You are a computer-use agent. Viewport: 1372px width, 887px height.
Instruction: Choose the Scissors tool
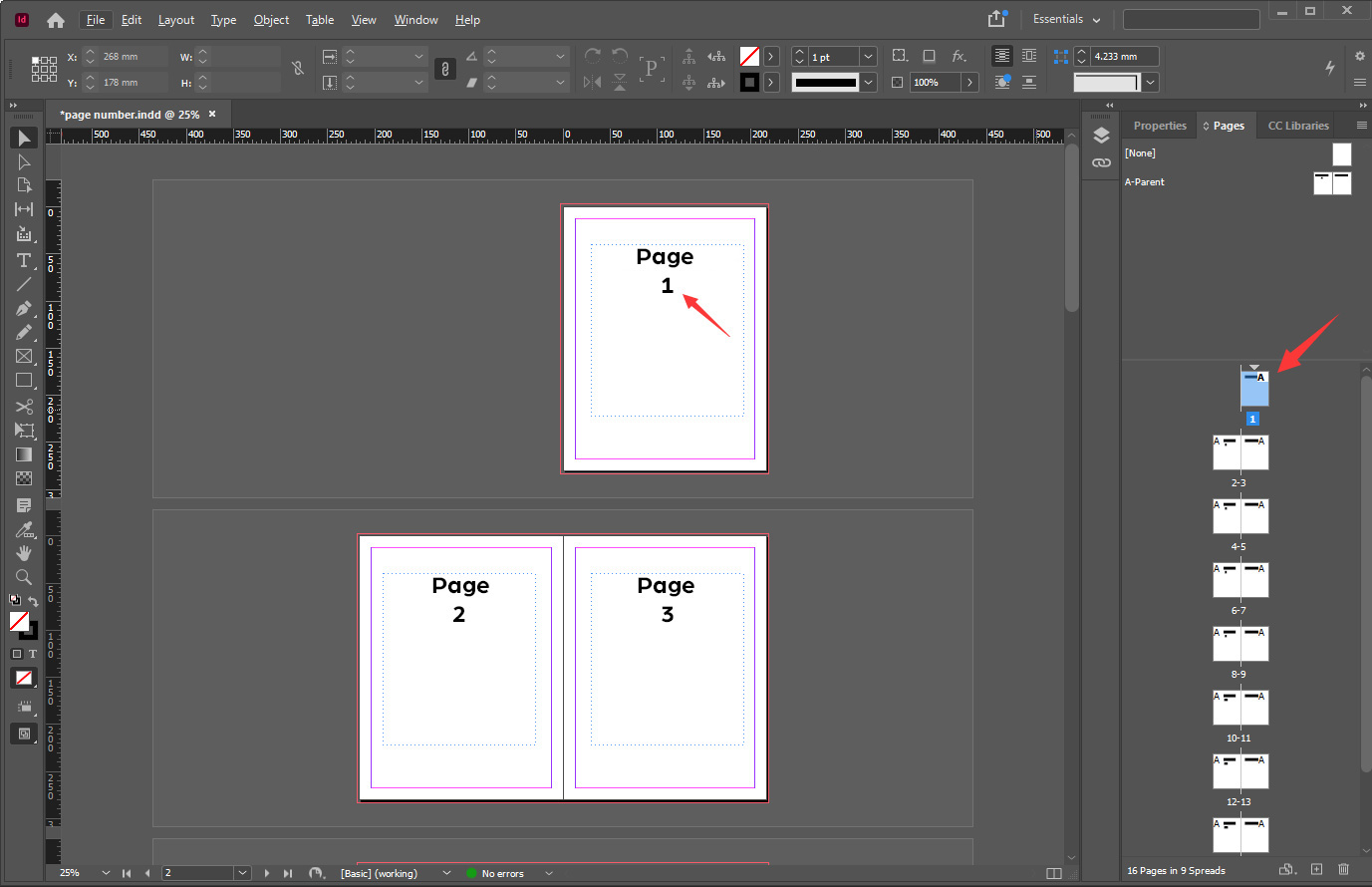pyautogui.click(x=24, y=407)
